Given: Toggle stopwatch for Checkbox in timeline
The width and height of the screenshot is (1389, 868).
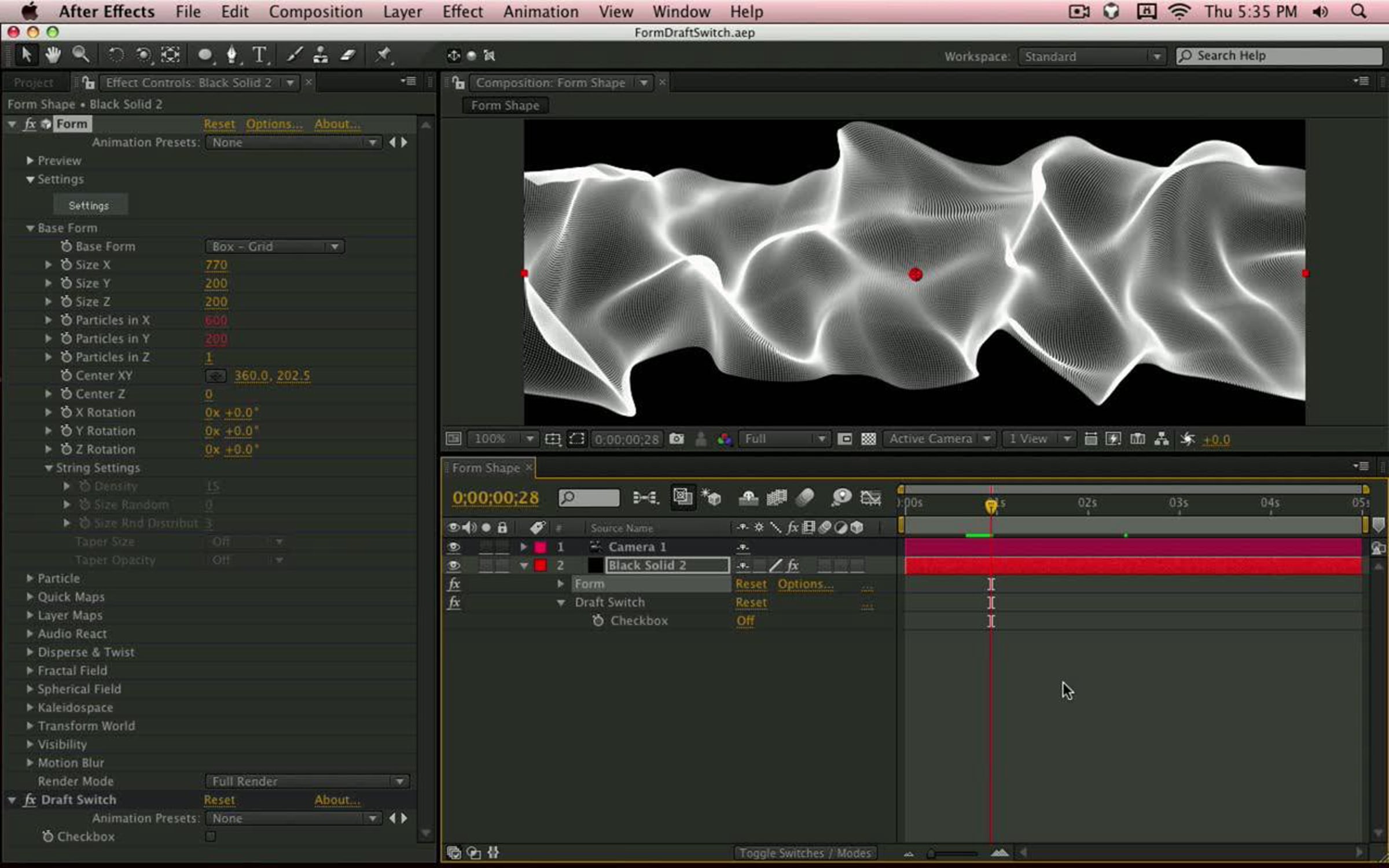Looking at the screenshot, I should tap(598, 620).
